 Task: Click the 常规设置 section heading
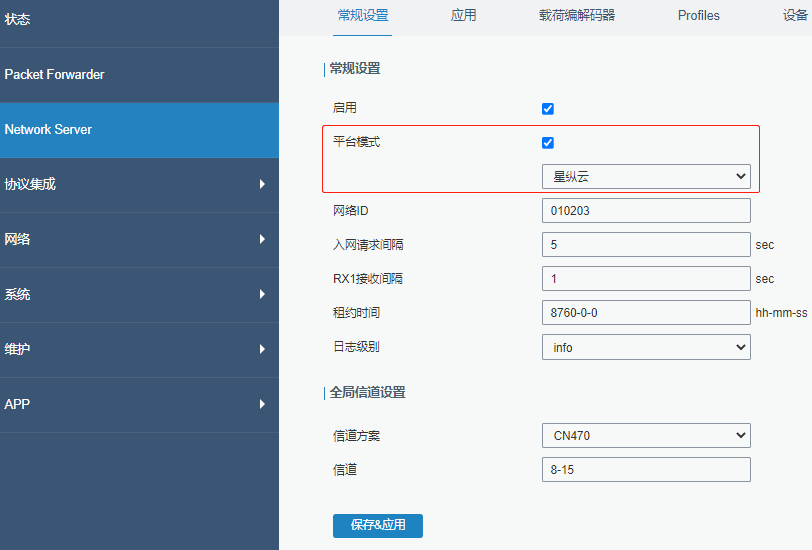[x=355, y=68]
